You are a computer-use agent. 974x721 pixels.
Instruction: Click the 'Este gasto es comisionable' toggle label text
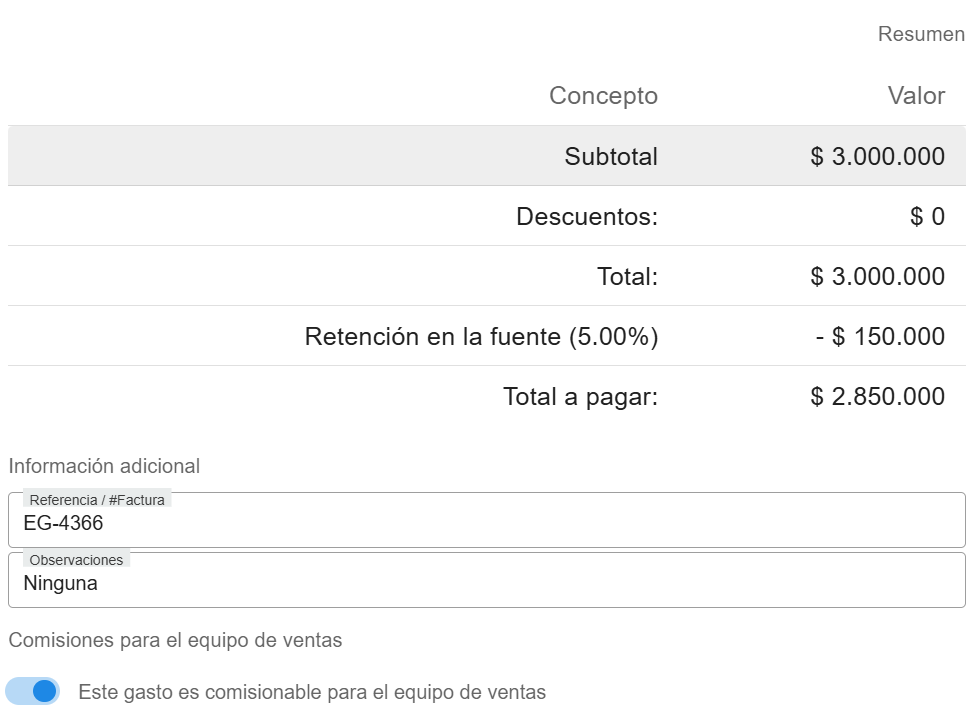point(312,692)
